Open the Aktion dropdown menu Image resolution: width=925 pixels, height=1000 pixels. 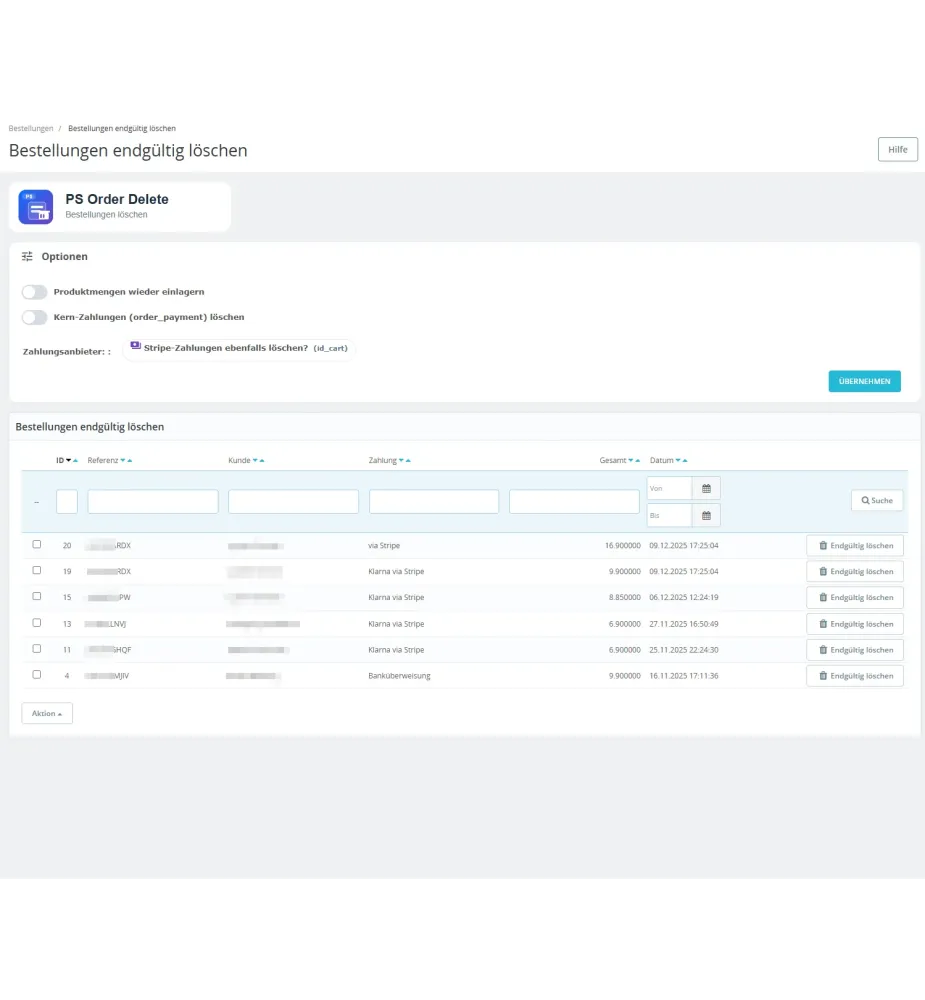(46, 713)
